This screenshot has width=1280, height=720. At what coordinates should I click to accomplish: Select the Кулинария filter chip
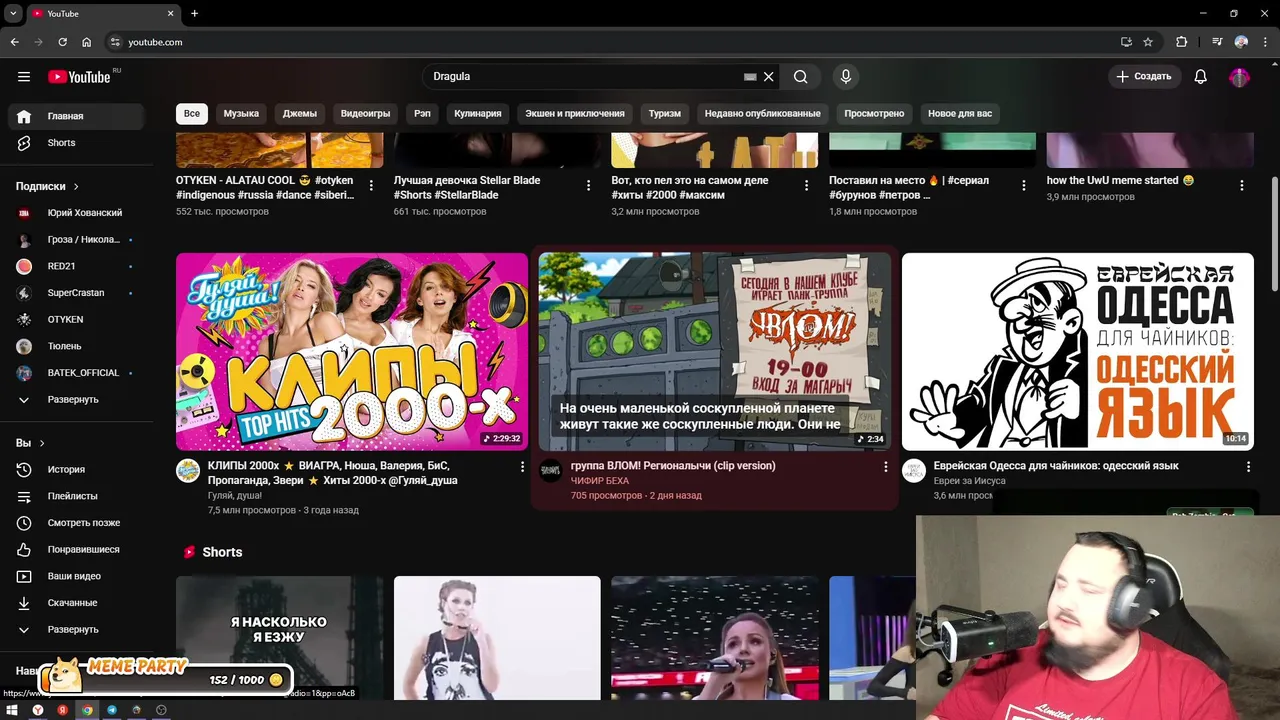coord(478,113)
